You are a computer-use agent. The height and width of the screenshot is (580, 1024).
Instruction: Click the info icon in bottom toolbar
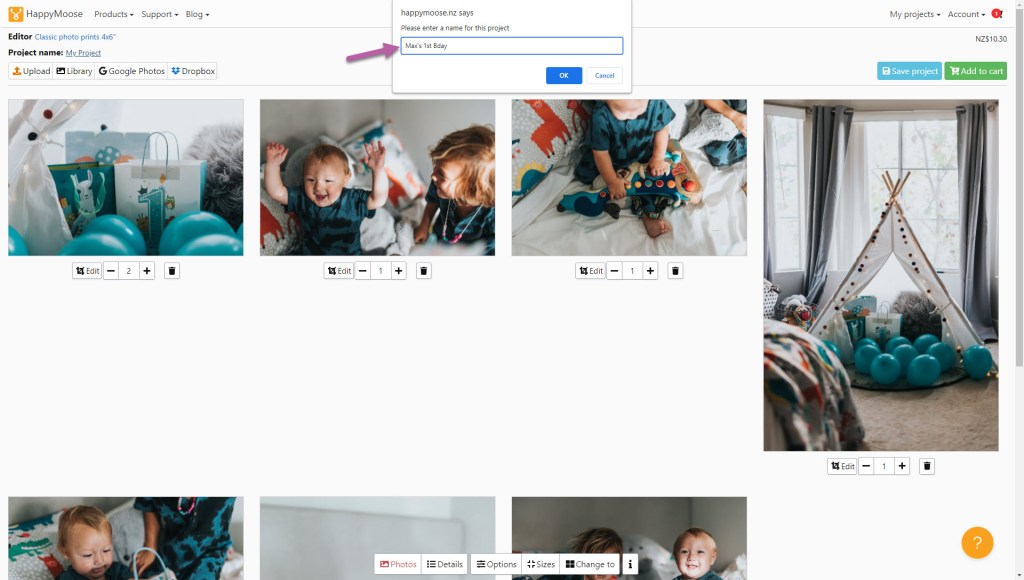click(630, 564)
